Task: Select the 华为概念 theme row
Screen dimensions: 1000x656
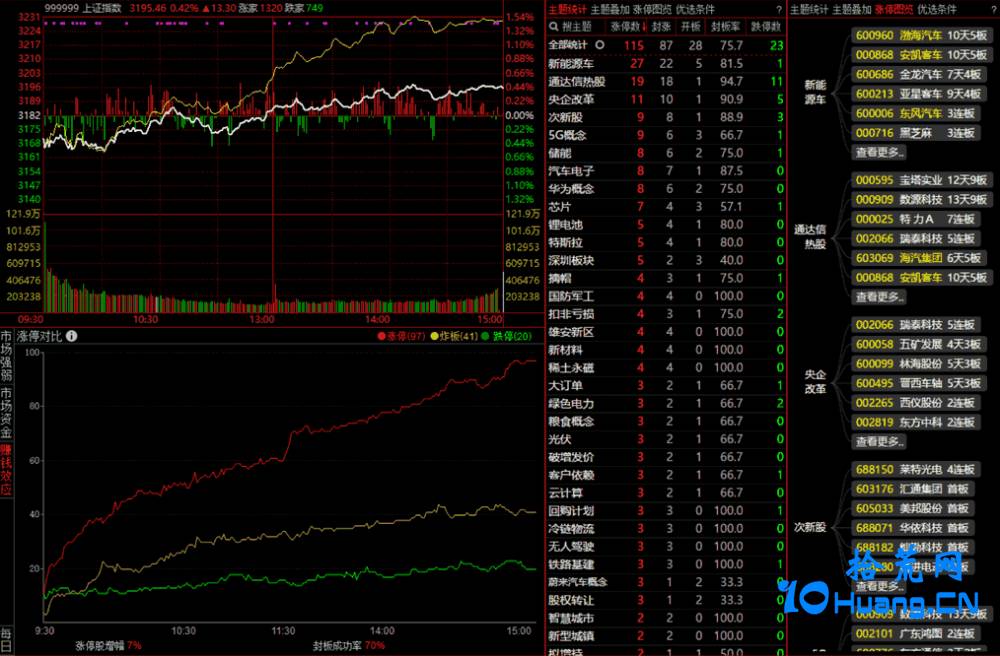Action: 666,189
